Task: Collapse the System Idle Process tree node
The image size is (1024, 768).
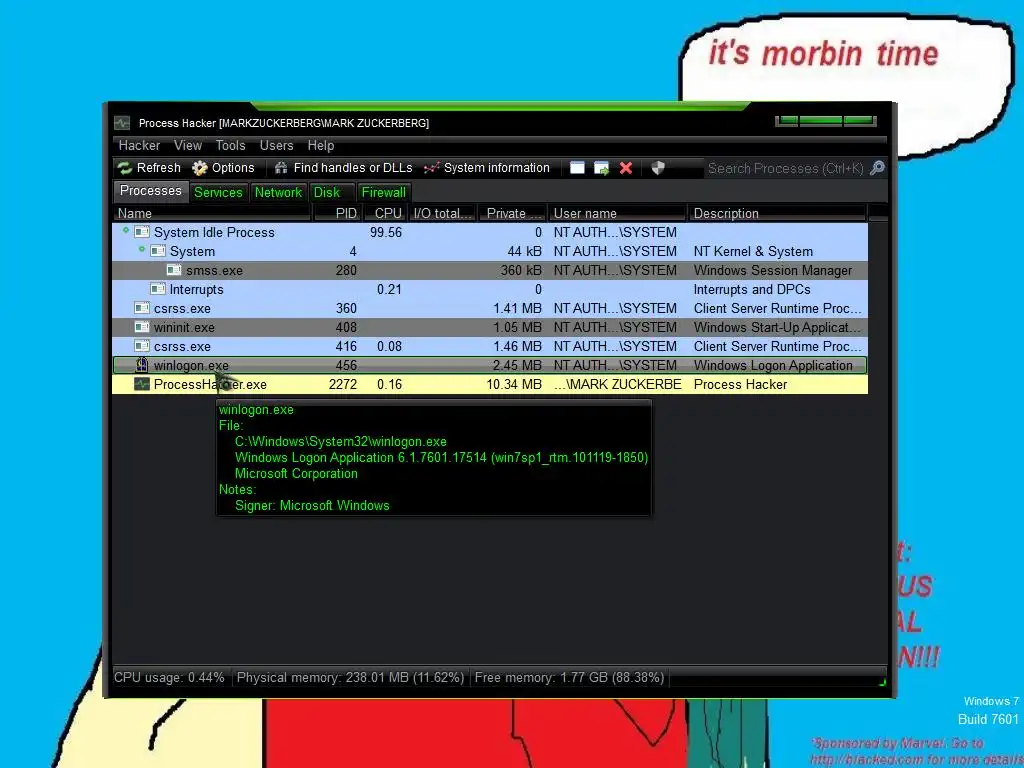Action: (x=126, y=230)
